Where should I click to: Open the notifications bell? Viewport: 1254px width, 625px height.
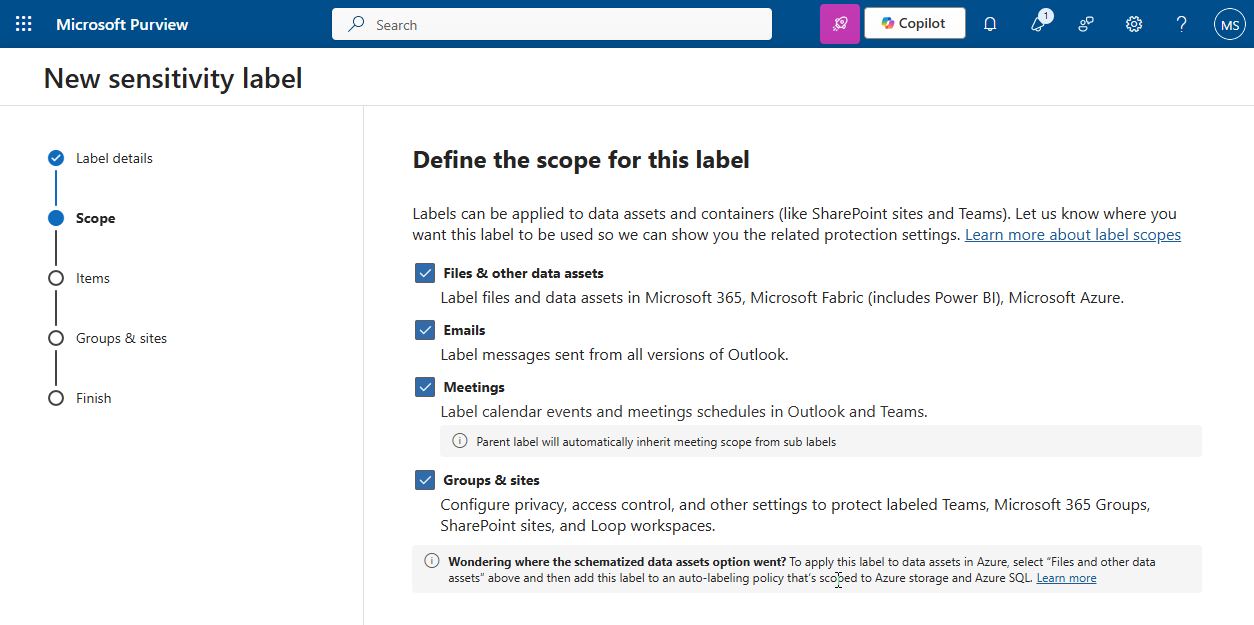pyautogui.click(x=989, y=23)
